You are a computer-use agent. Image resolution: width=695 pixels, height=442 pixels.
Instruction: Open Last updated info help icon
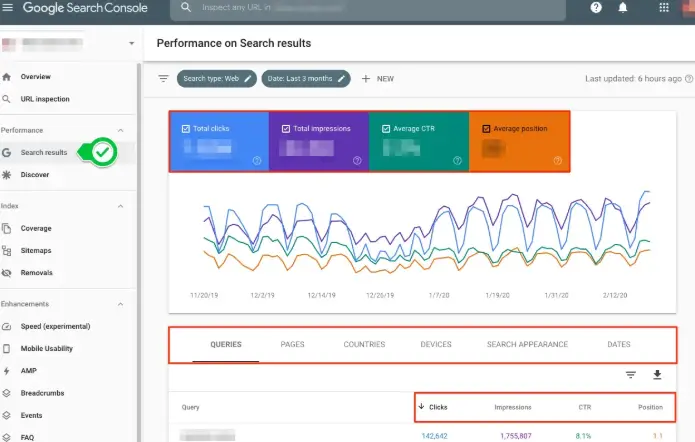[x=689, y=79]
